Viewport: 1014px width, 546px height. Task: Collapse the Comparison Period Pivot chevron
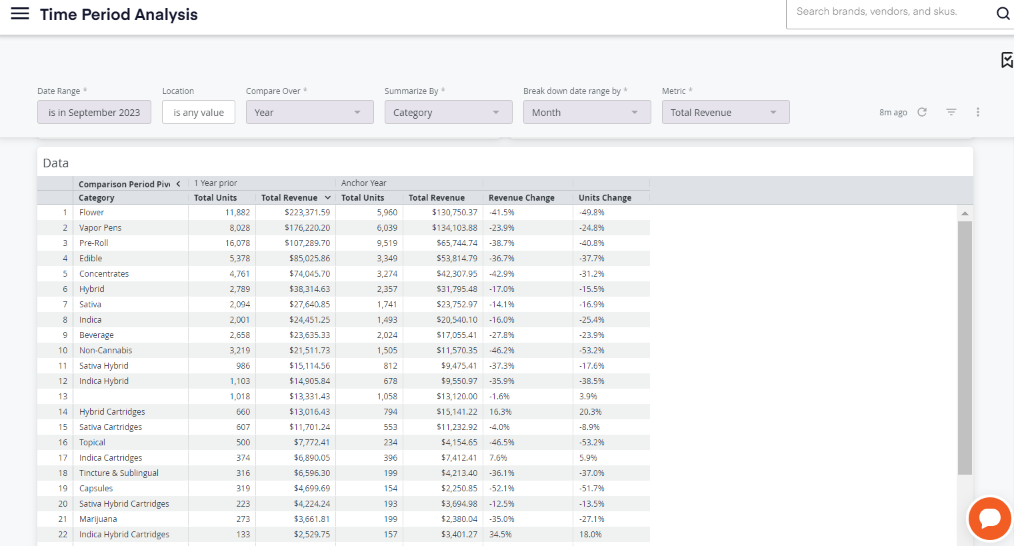(x=178, y=184)
